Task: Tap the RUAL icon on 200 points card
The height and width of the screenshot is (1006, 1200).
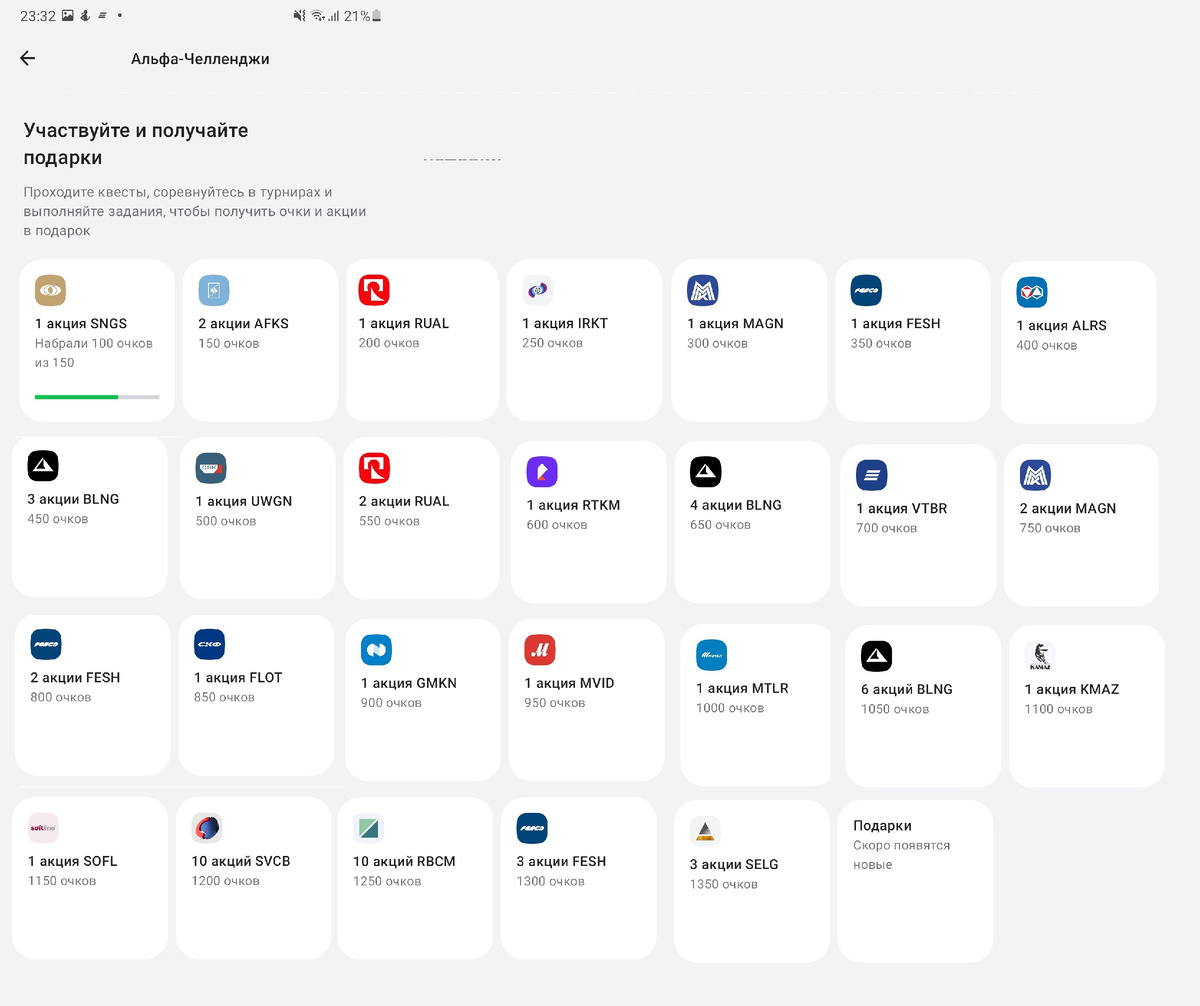Action: pos(374,290)
